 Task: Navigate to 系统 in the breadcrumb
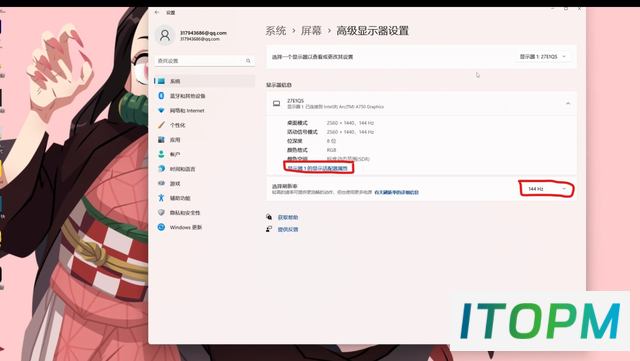[276, 31]
